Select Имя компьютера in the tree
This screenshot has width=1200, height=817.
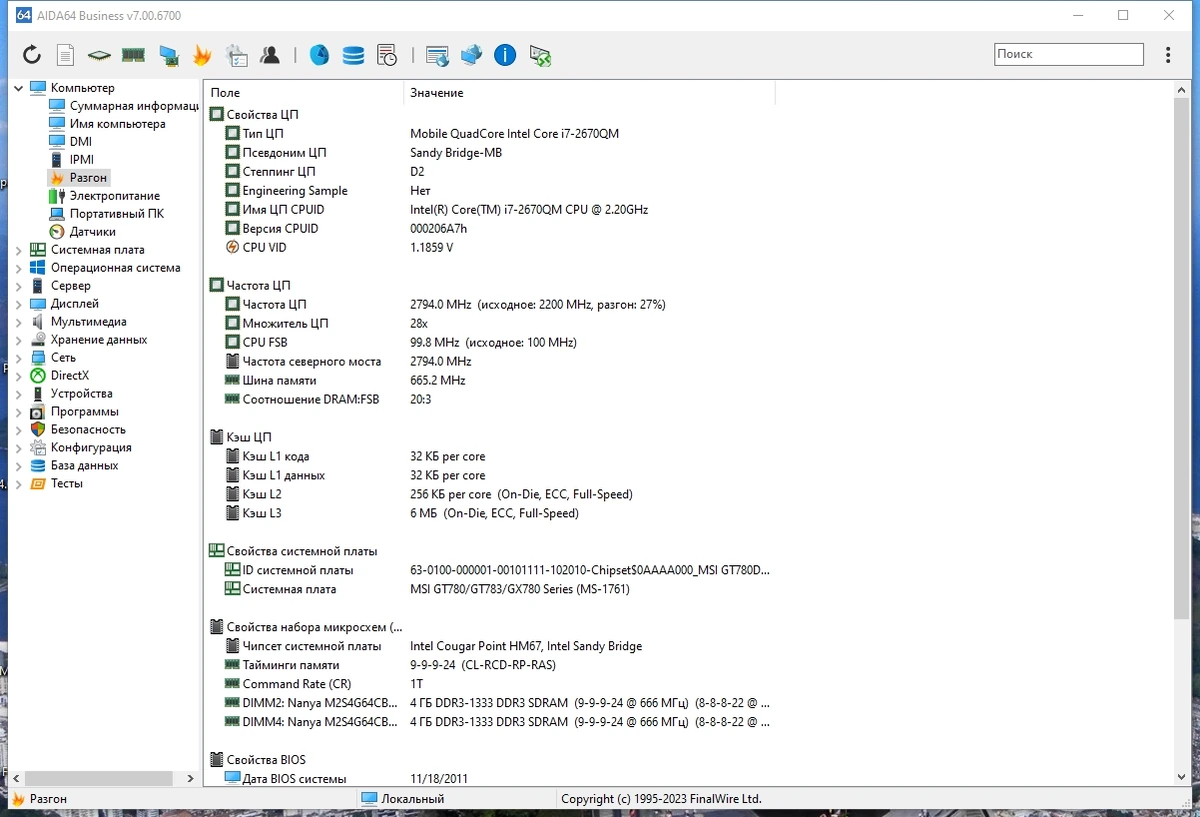108,124
